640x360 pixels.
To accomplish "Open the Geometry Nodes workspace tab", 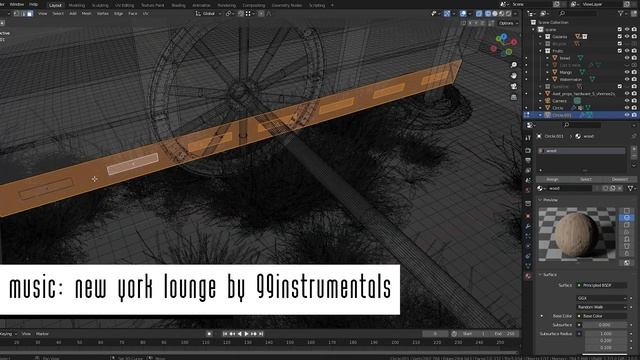I will coord(287,5).
